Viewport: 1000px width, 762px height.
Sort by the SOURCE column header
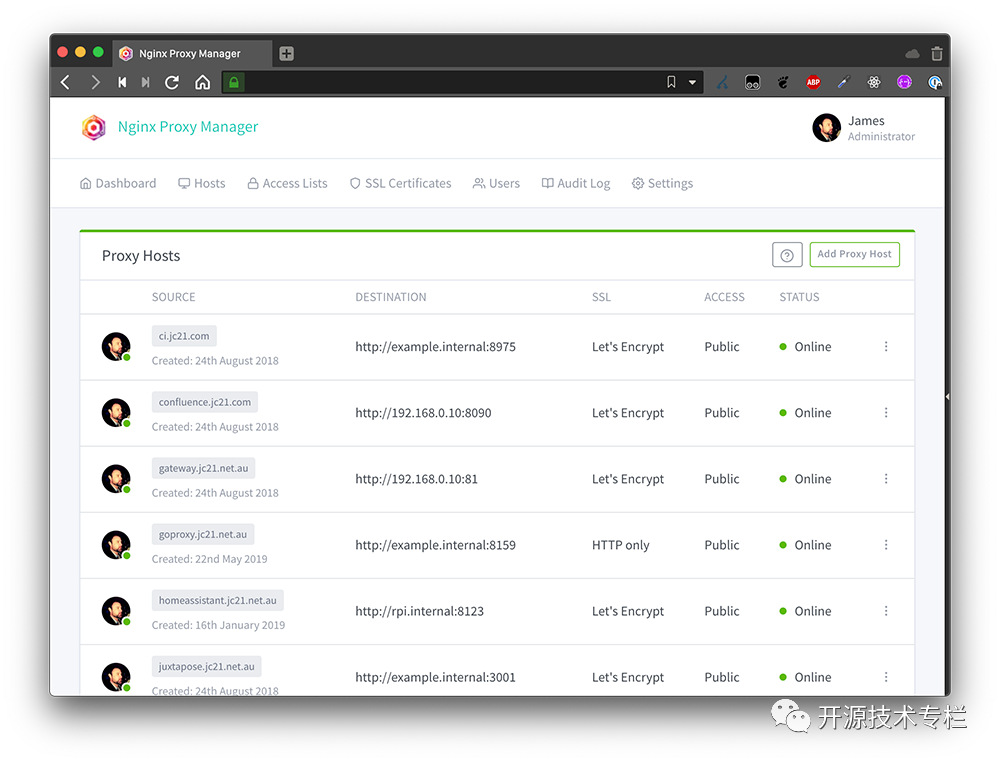click(173, 297)
